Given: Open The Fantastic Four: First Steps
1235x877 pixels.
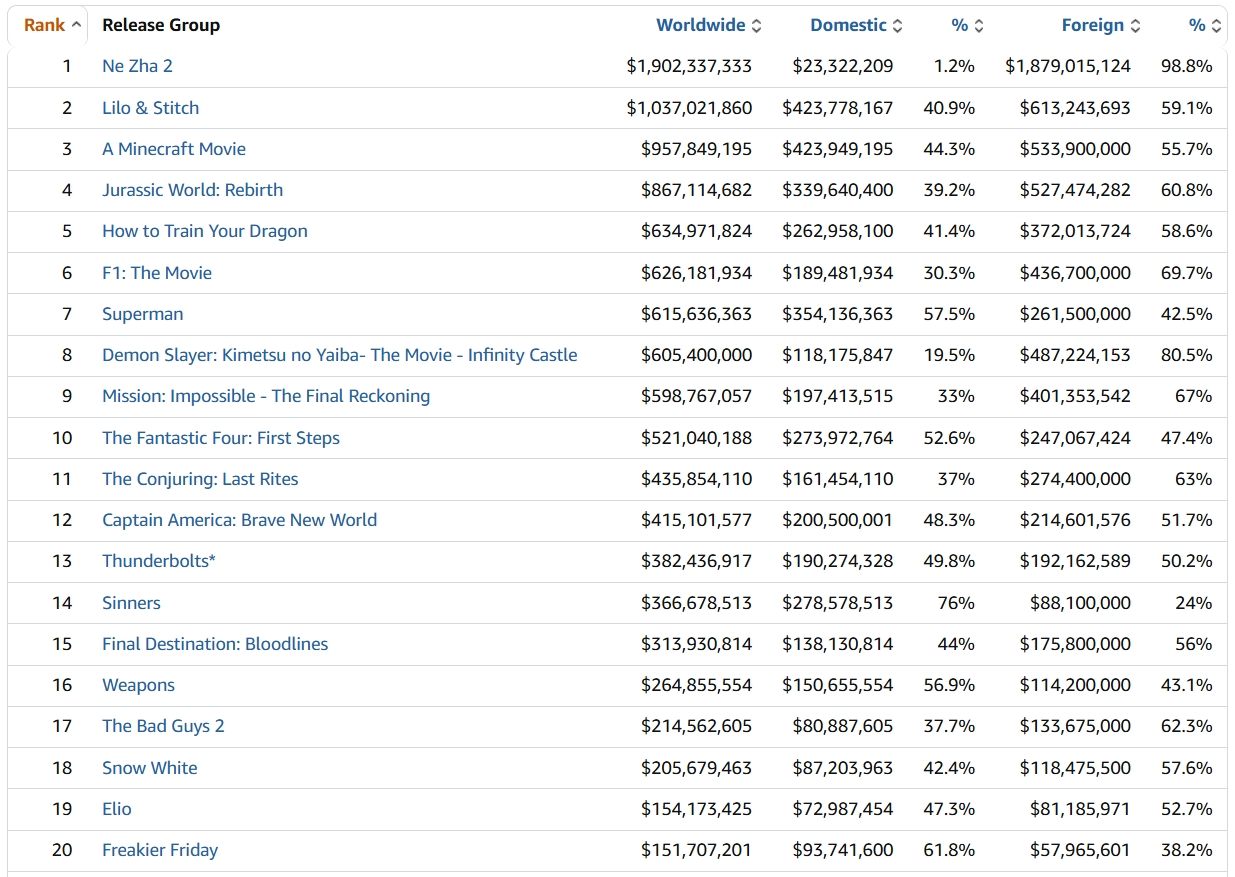Looking at the screenshot, I should pos(220,438).
